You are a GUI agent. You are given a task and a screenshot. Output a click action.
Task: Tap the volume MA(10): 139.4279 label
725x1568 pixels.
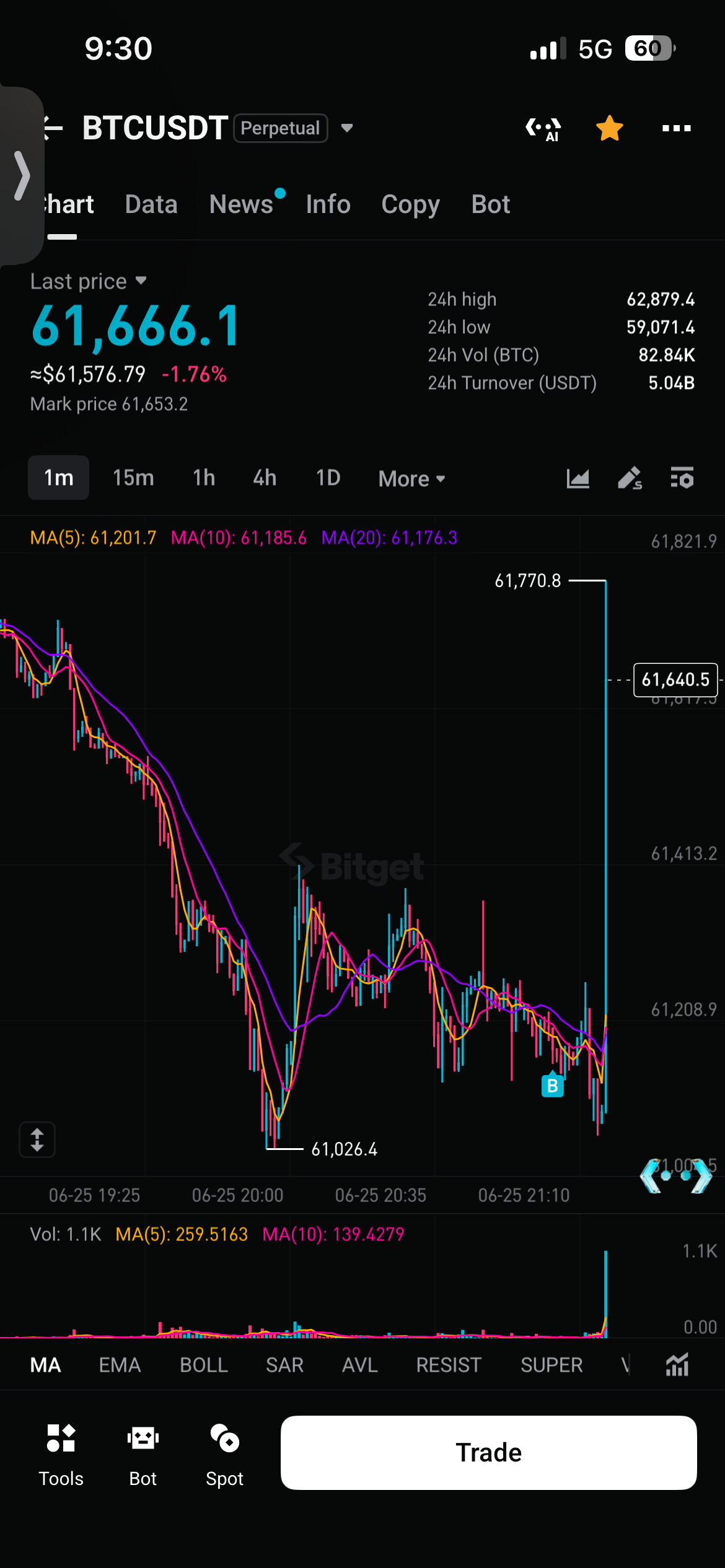333,1234
